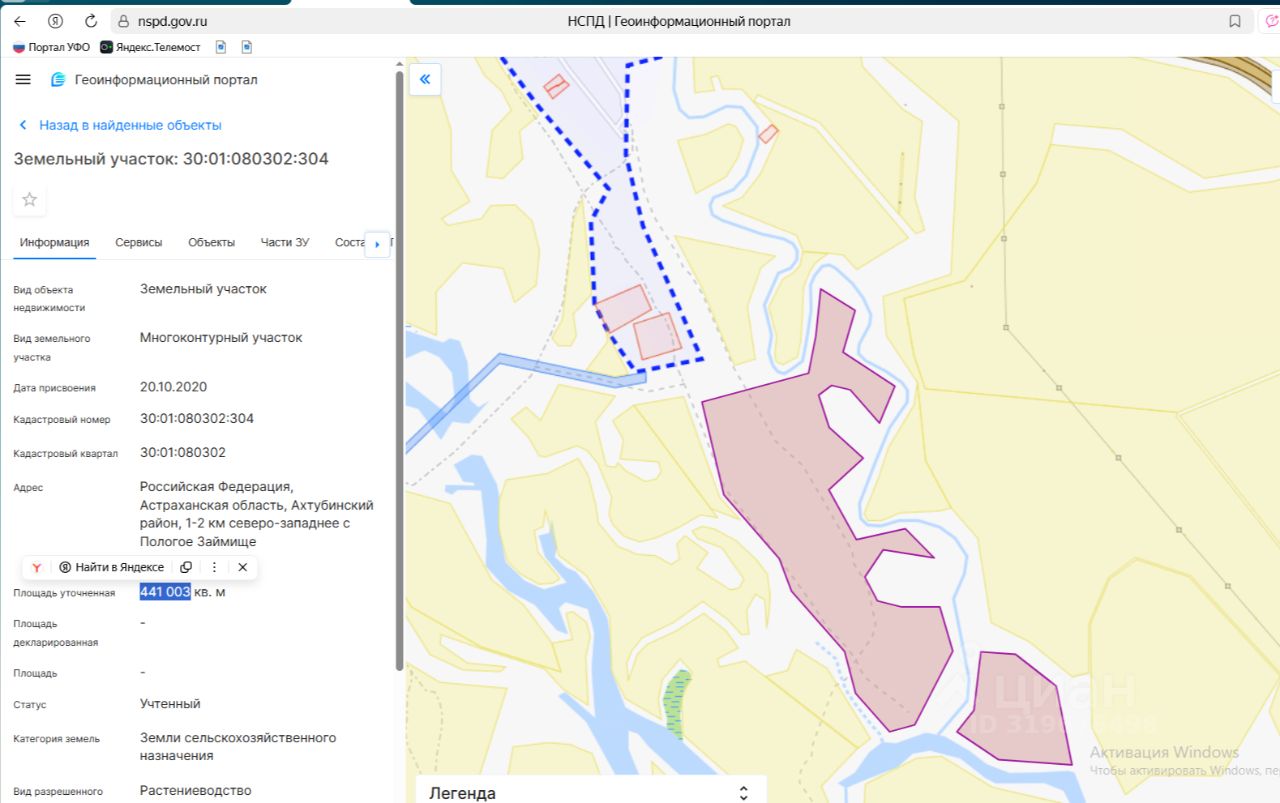Click the cadastral number 30:01:080302:304 value
Image resolution: width=1280 pixels, height=803 pixels.
tap(197, 418)
